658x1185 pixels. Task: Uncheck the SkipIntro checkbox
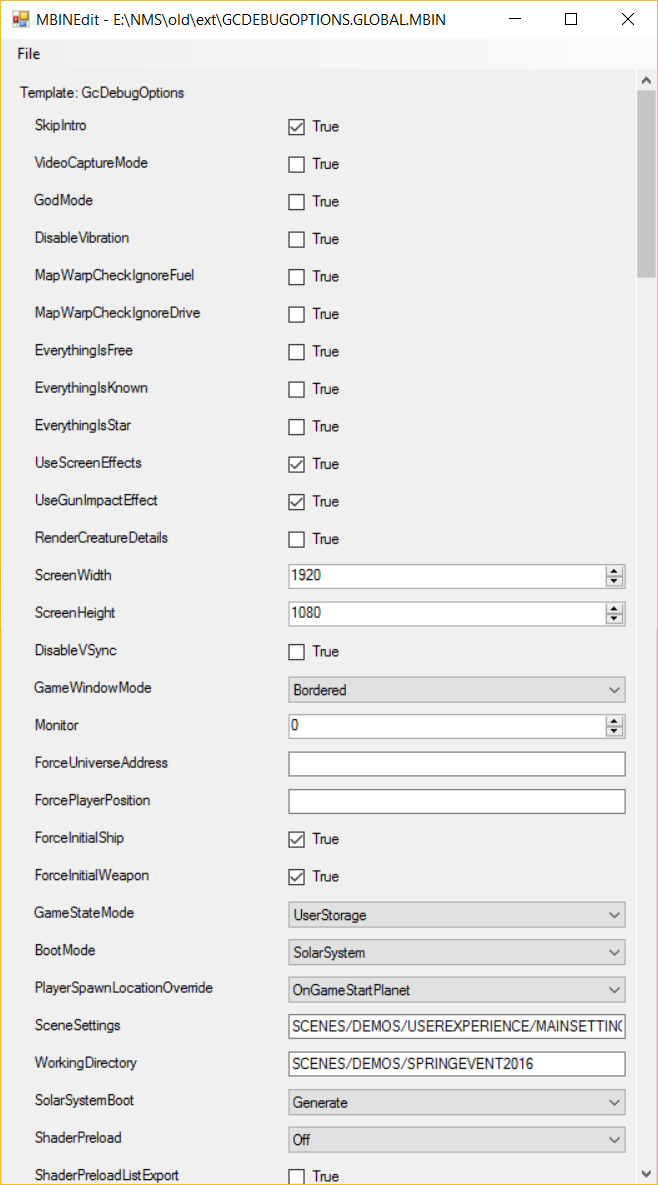point(296,126)
